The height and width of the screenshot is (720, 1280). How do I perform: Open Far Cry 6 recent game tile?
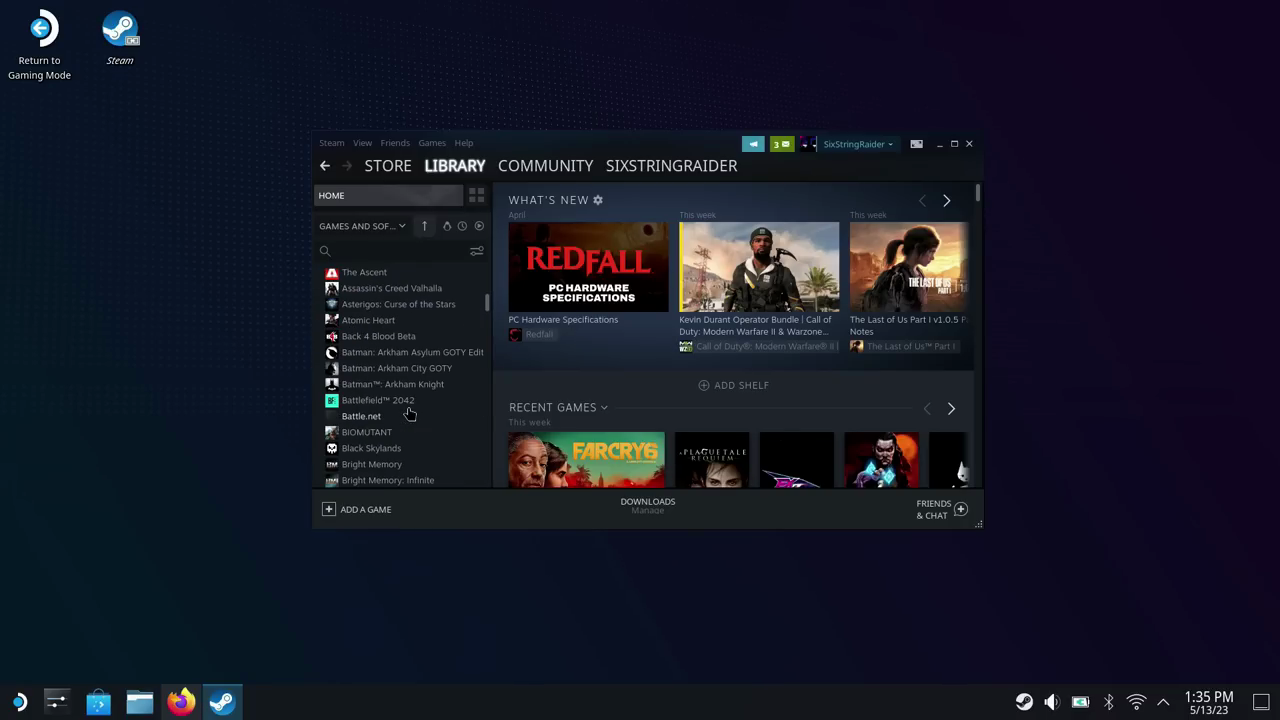point(586,460)
